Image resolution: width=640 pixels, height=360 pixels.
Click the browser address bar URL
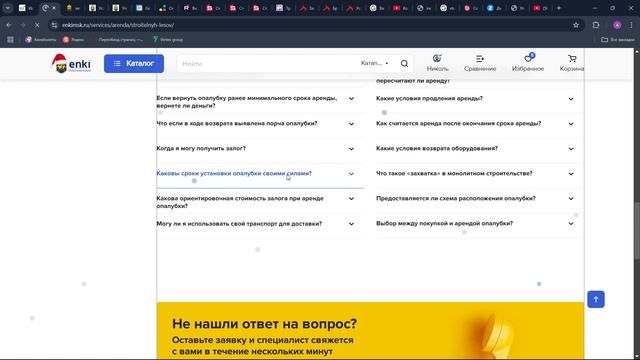pyautogui.click(x=118, y=25)
